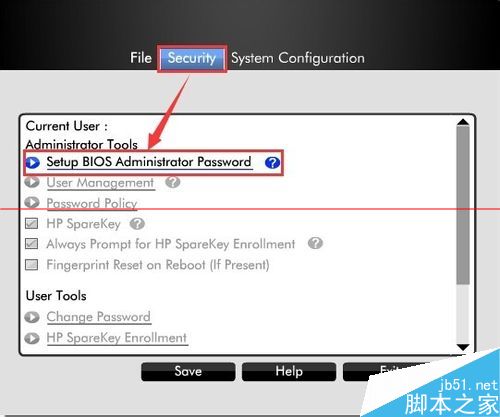The height and width of the screenshot is (417, 500).
Task: Enable Fingerprint Reset on Reboot checkbox
Action: click(x=32, y=265)
